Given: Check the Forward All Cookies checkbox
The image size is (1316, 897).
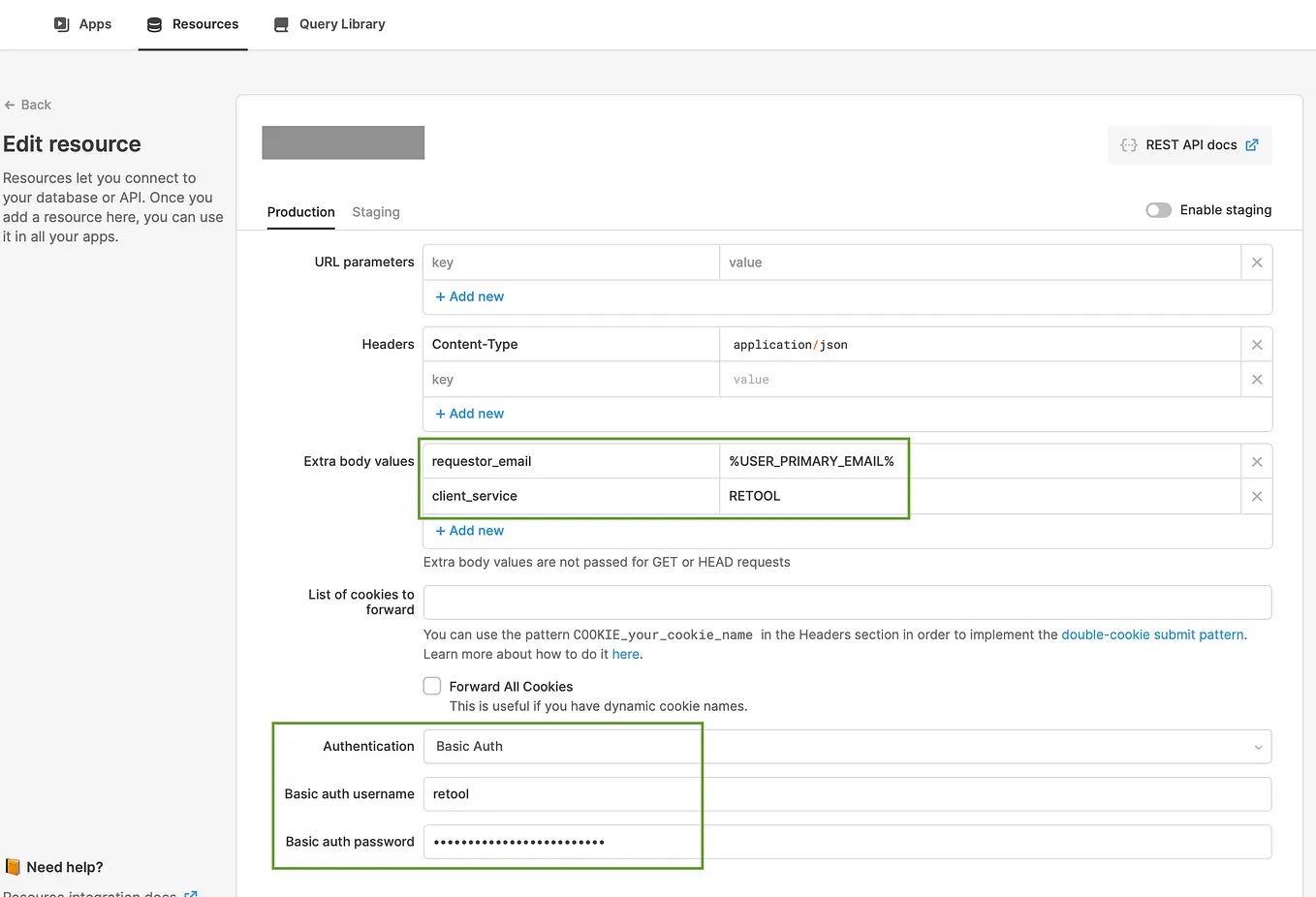Looking at the screenshot, I should [x=431, y=686].
